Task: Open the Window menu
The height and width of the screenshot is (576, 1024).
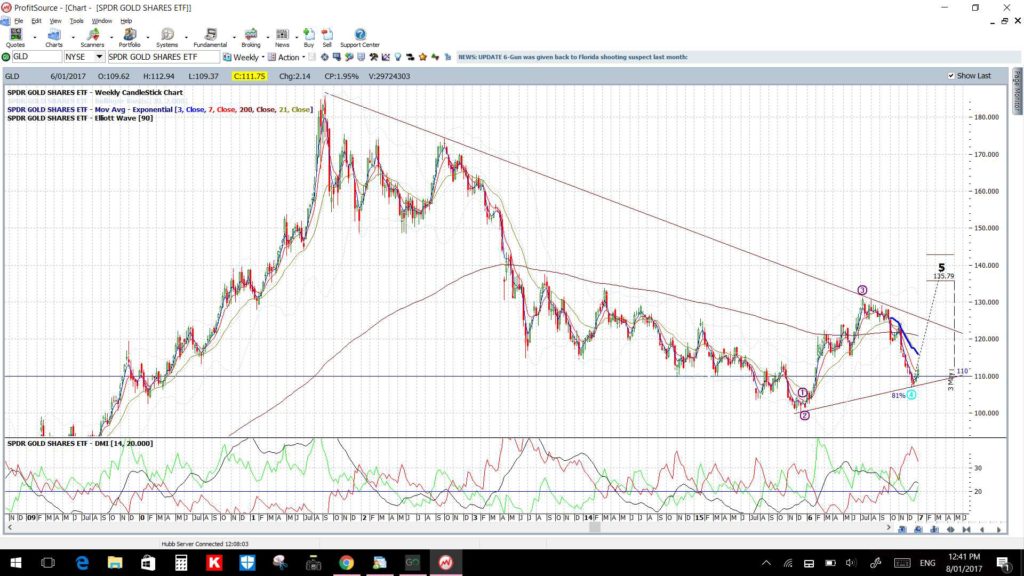Action: [x=101, y=21]
